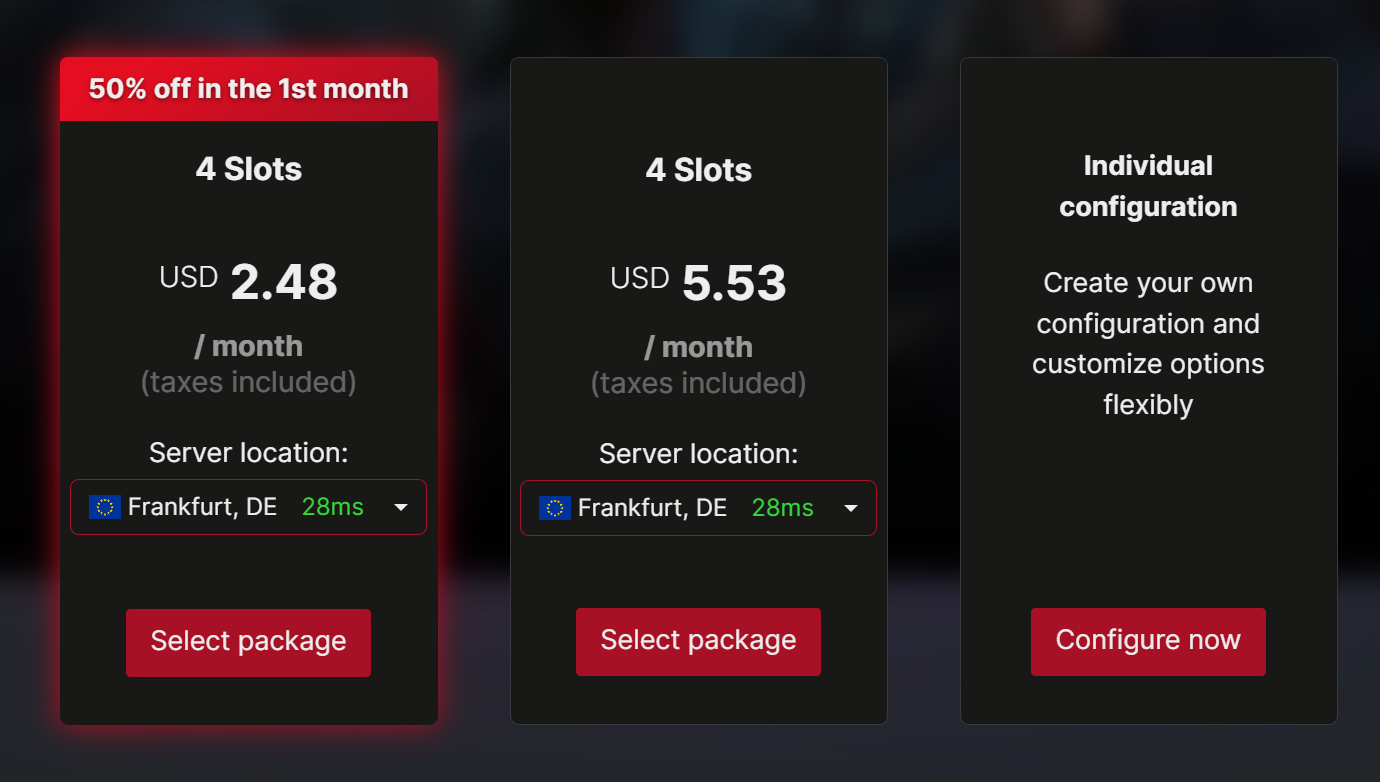
Task: Click the Configure now button
Action: coord(1148,641)
